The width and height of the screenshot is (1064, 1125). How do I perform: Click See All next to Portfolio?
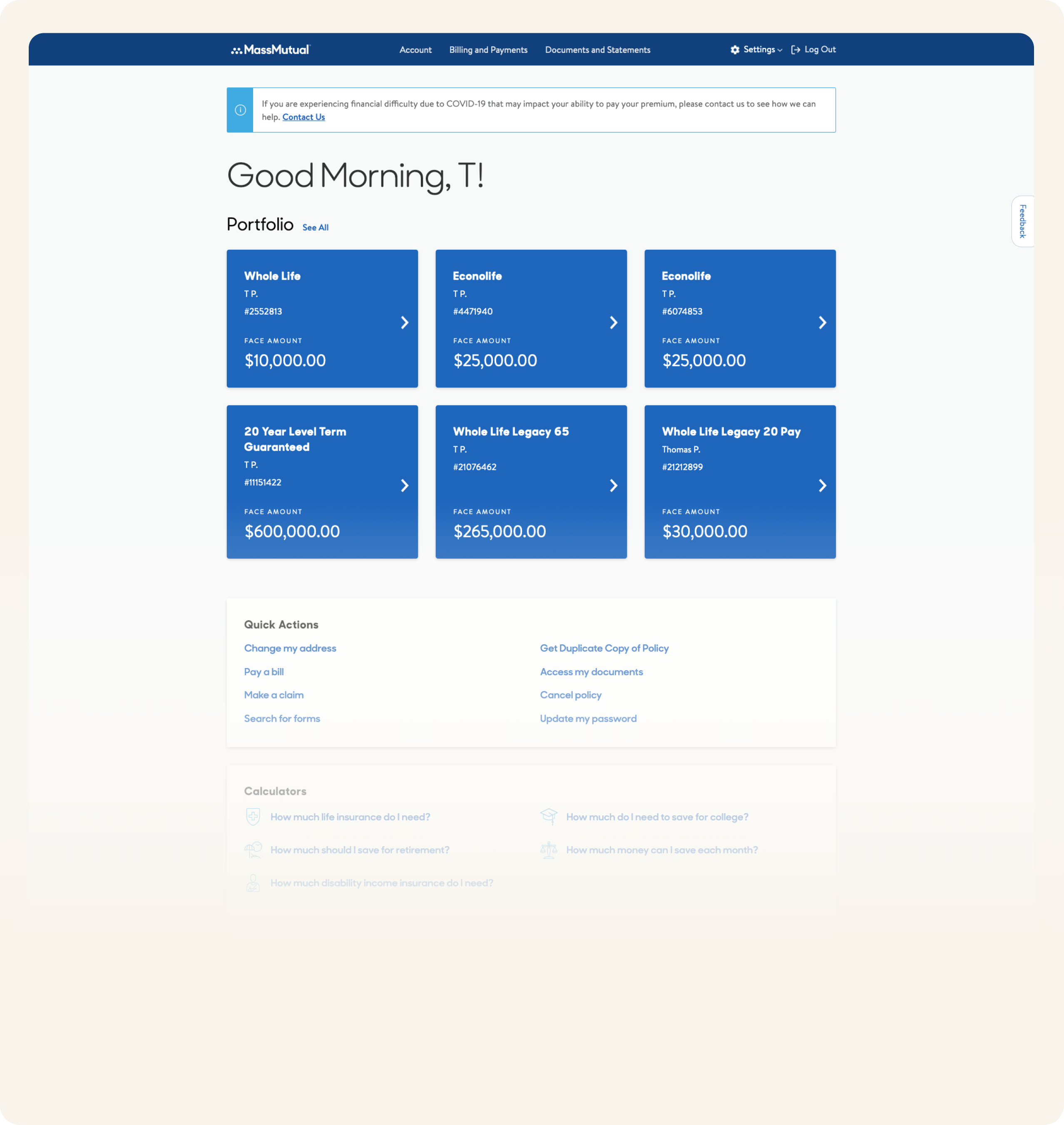(316, 227)
